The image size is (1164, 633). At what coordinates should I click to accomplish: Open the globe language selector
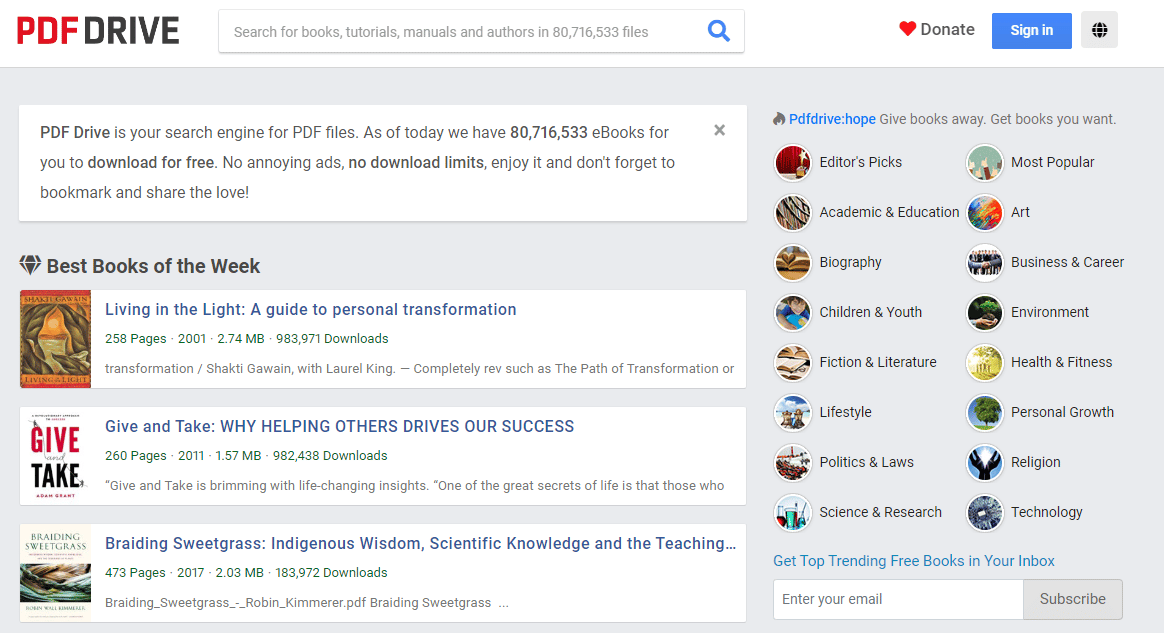tap(1099, 30)
